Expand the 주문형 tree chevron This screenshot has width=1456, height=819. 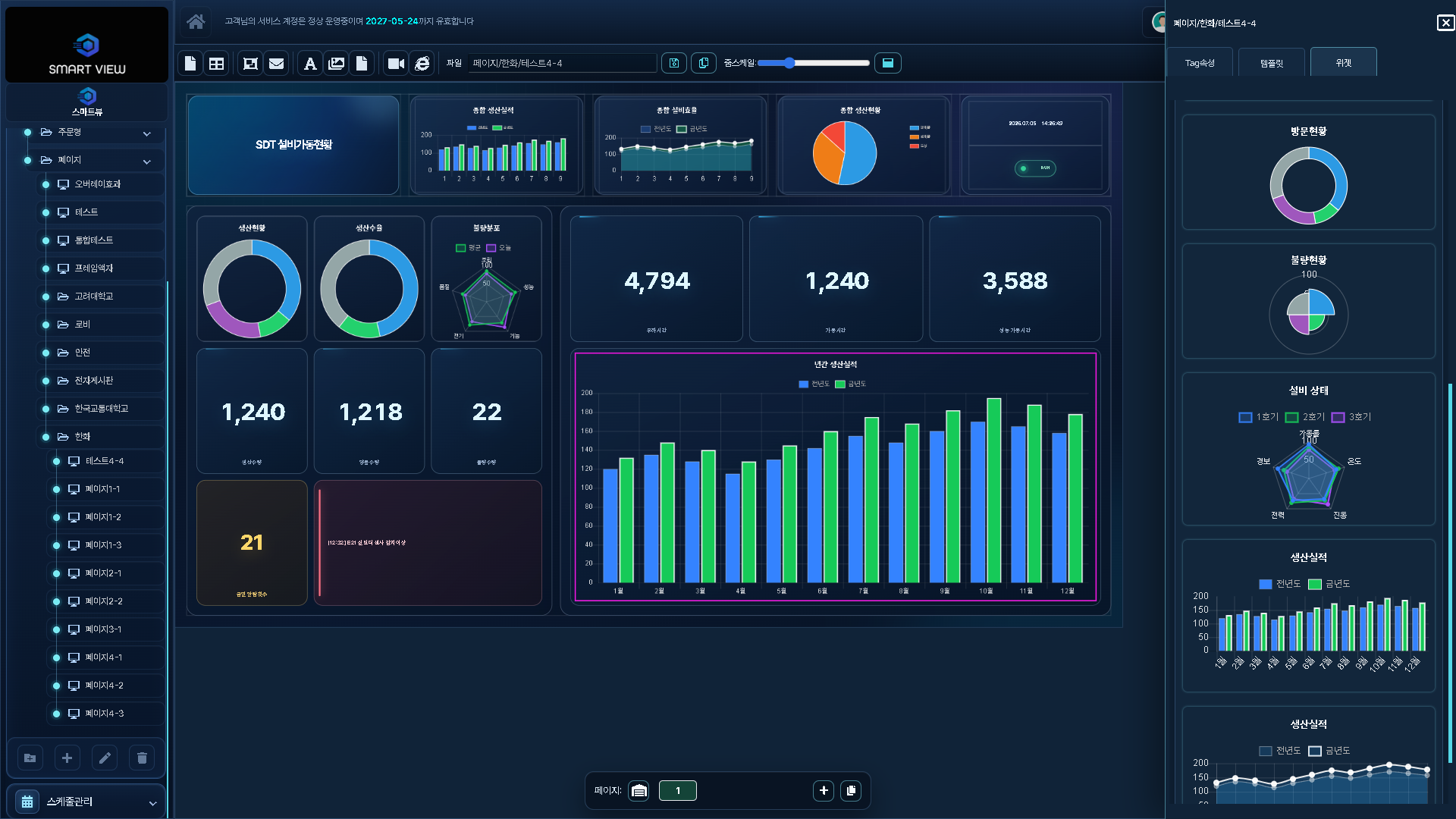[x=147, y=133]
